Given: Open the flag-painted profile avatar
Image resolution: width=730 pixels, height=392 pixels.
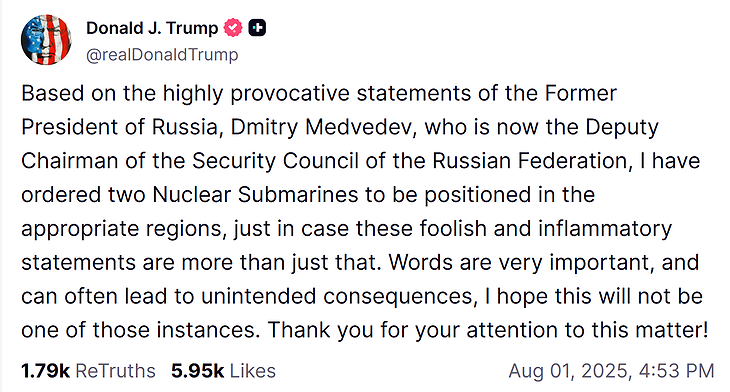Looking at the screenshot, I should (46, 40).
